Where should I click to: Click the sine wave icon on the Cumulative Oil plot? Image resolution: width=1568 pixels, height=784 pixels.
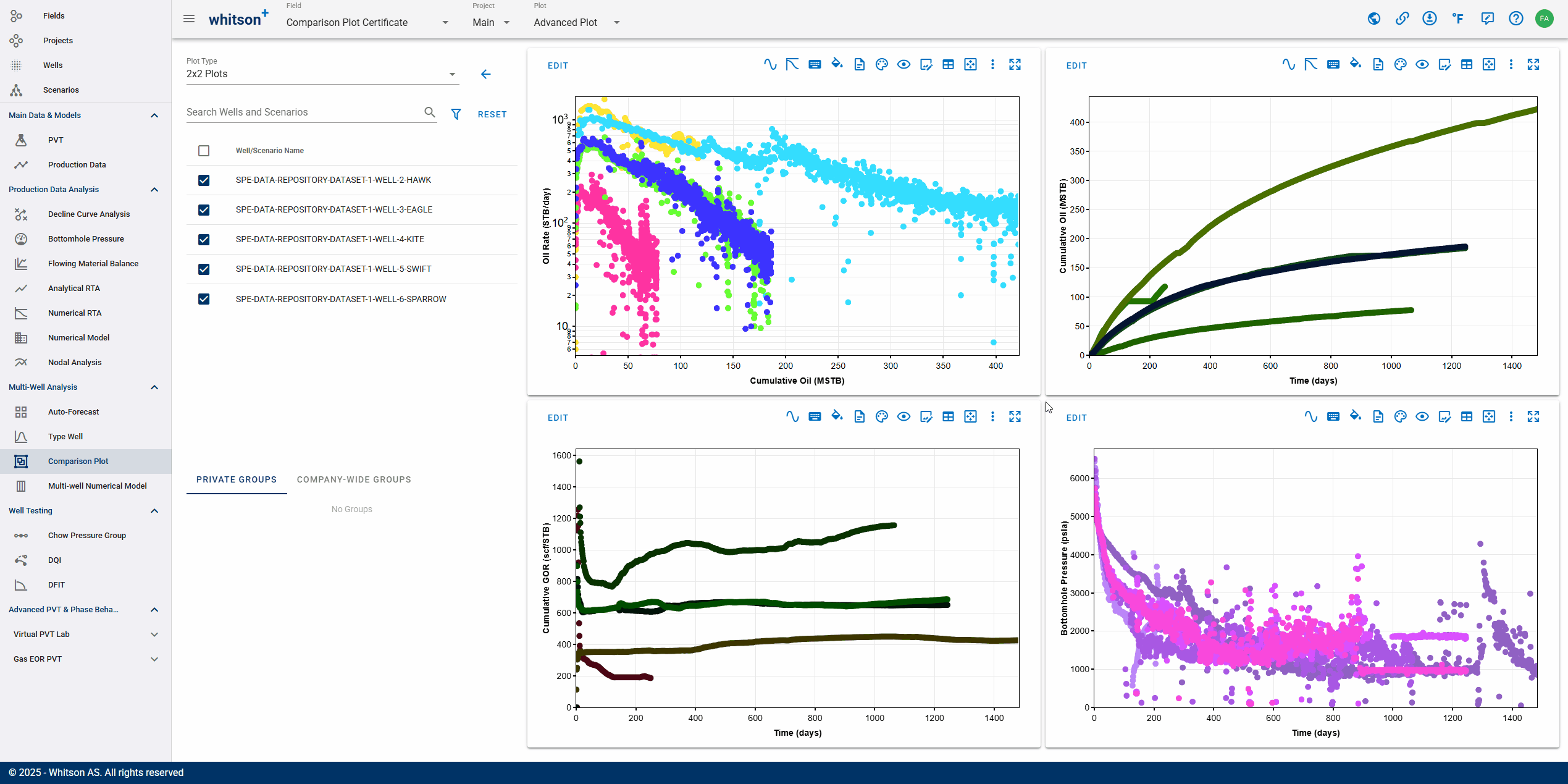click(1288, 64)
